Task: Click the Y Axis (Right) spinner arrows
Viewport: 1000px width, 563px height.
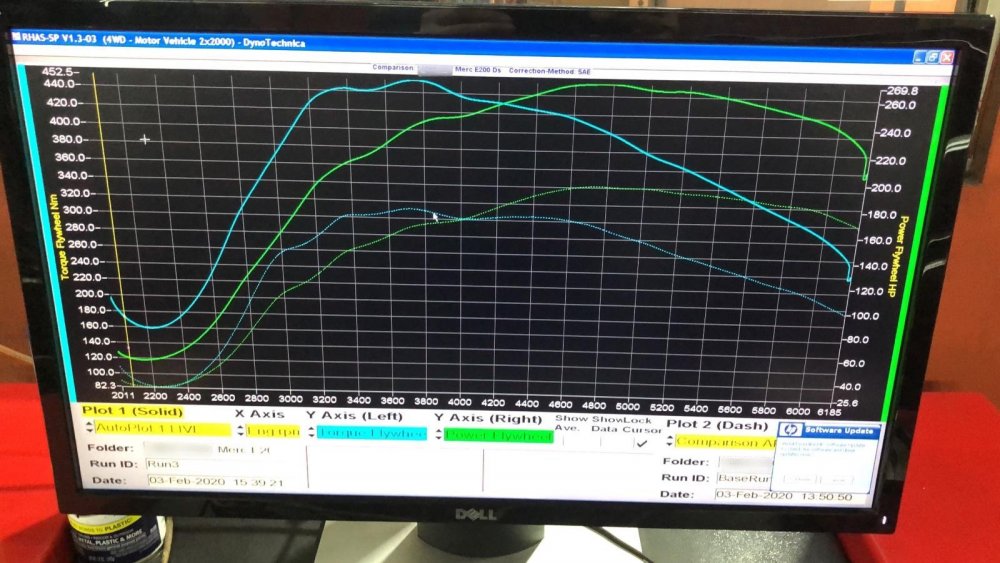Action: click(x=439, y=435)
